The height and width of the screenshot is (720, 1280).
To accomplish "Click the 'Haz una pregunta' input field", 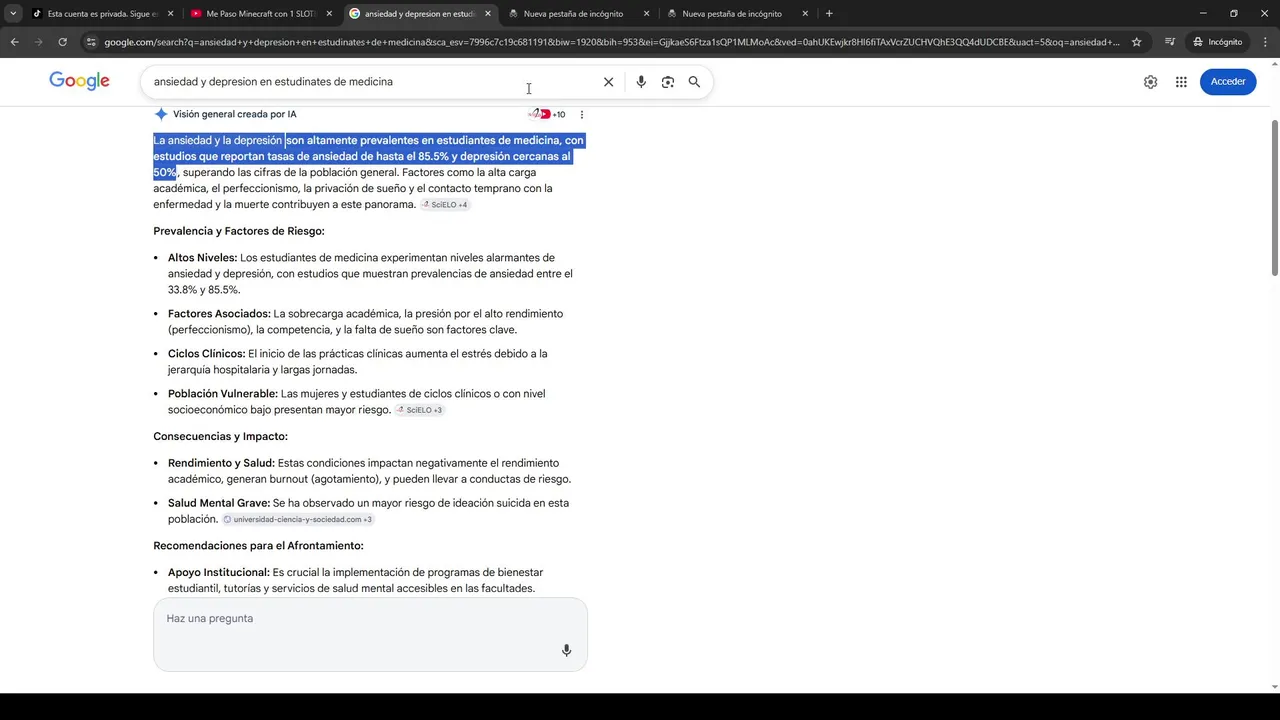I will (370, 634).
